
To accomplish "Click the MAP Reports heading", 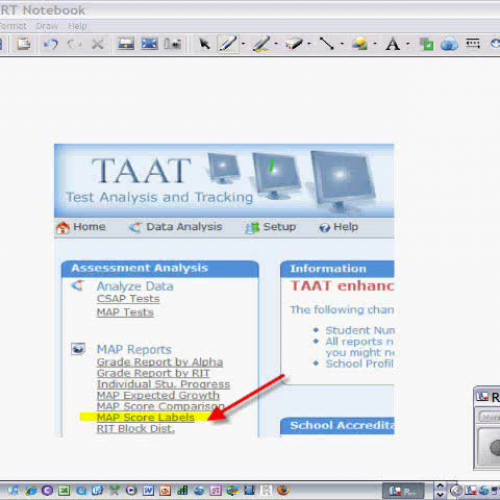I will point(134,349).
